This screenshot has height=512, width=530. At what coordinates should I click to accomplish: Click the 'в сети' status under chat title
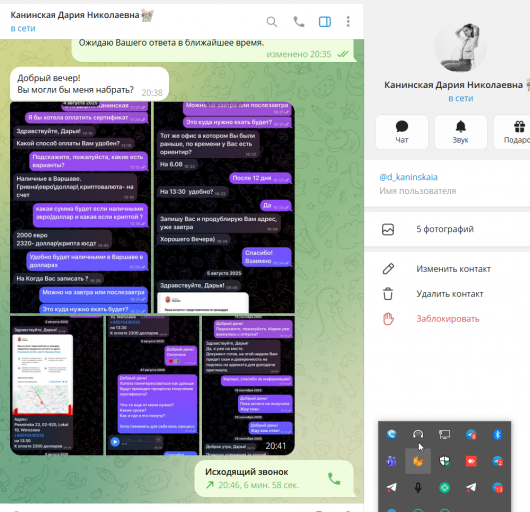[x=23, y=28]
